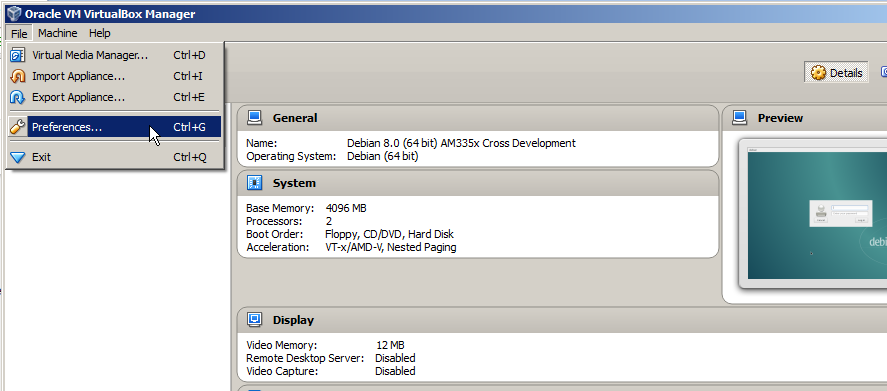887x391 pixels.
Task: Click the Acceleration value VT-x/AMD-V
Action: [391, 247]
